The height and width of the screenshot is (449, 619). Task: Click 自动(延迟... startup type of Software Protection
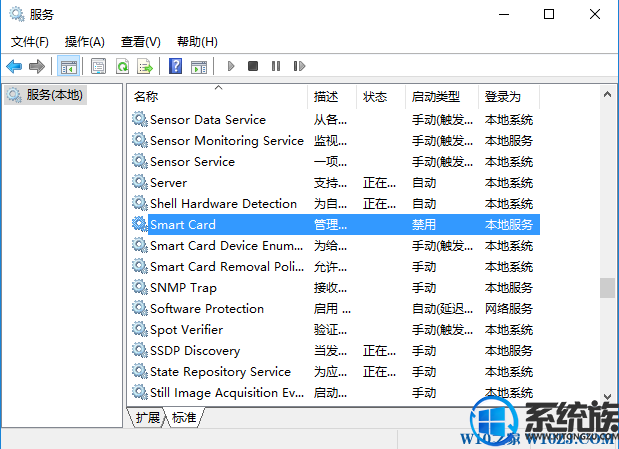coord(442,308)
